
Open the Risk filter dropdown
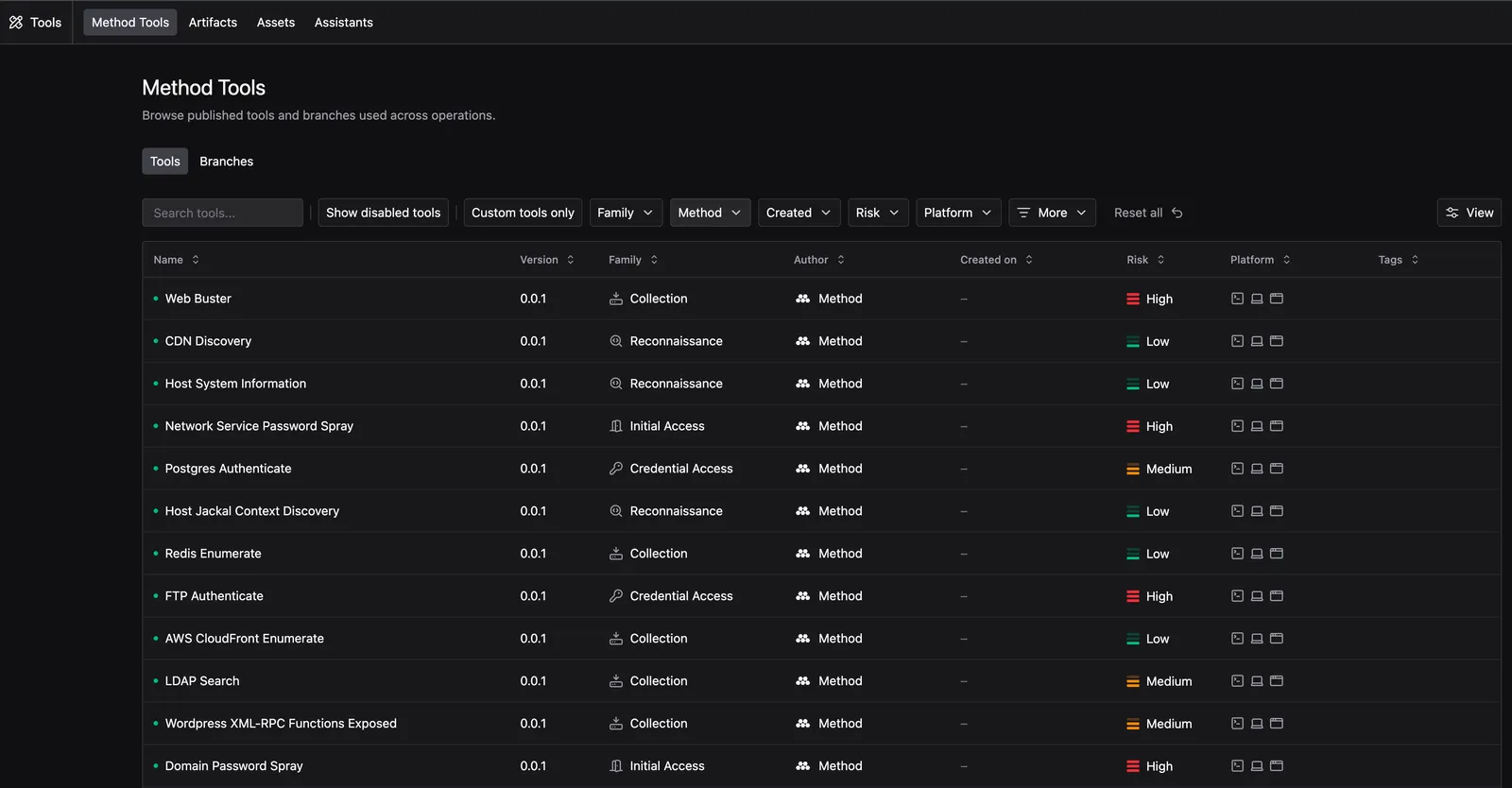point(878,213)
